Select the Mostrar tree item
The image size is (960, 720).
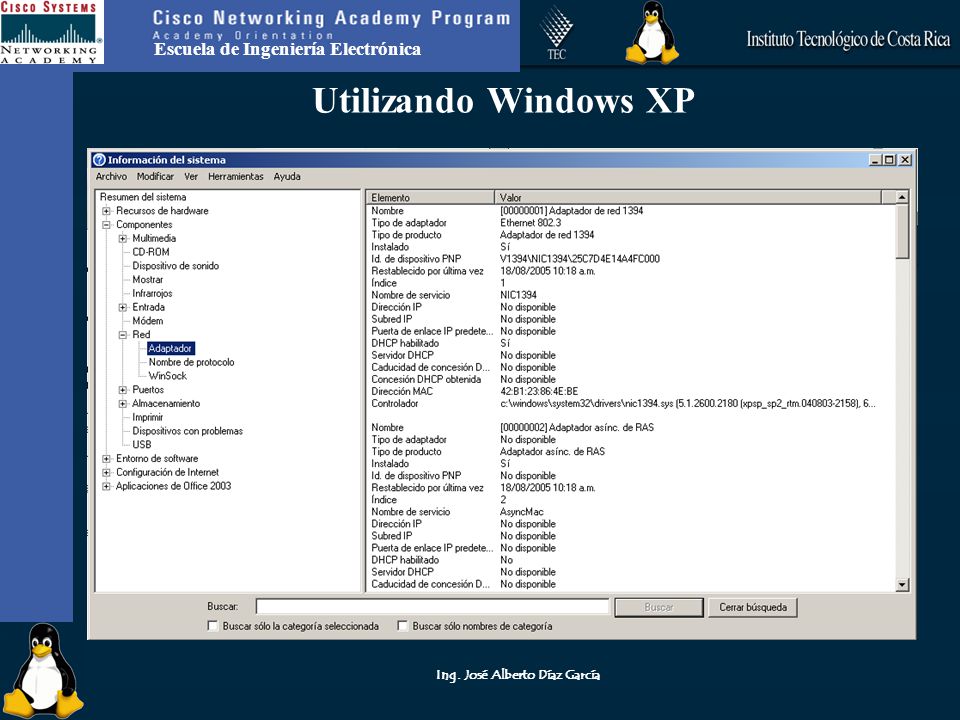click(x=148, y=280)
